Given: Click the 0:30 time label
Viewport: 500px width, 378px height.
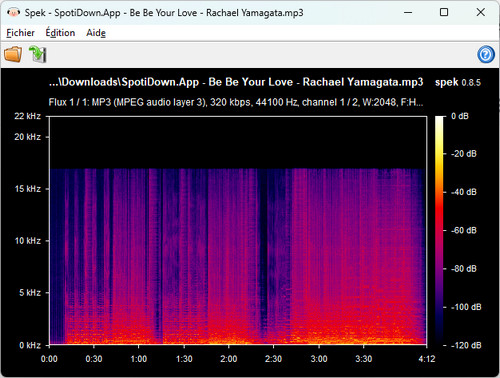Looking at the screenshot, I should pyautogui.click(x=94, y=359).
